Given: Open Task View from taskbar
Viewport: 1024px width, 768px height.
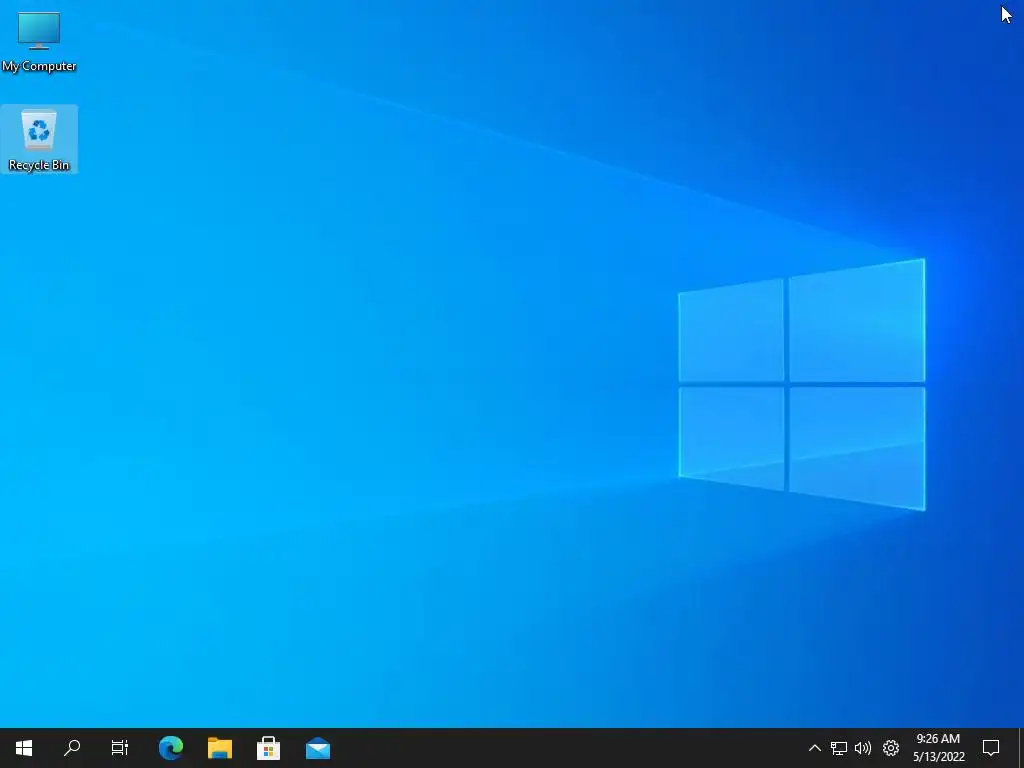Looking at the screenshot, I should pos(120,748).
